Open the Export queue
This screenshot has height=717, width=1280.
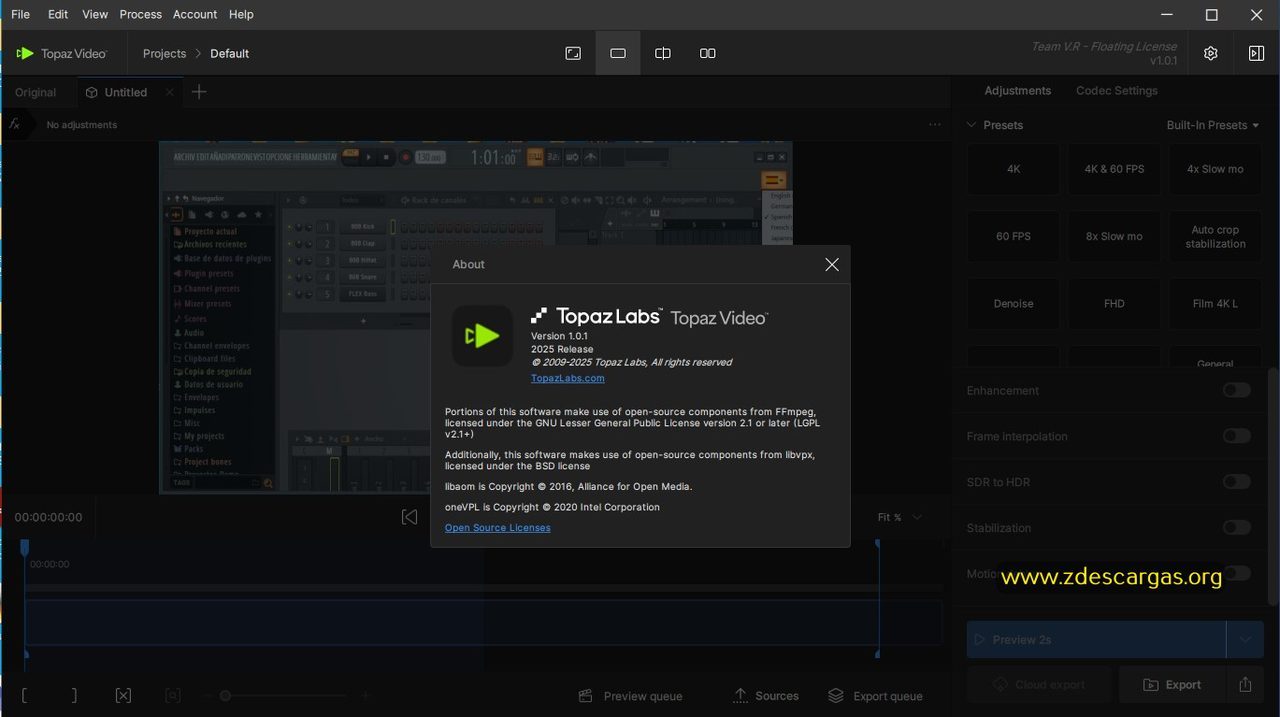(x=876, y=696)
